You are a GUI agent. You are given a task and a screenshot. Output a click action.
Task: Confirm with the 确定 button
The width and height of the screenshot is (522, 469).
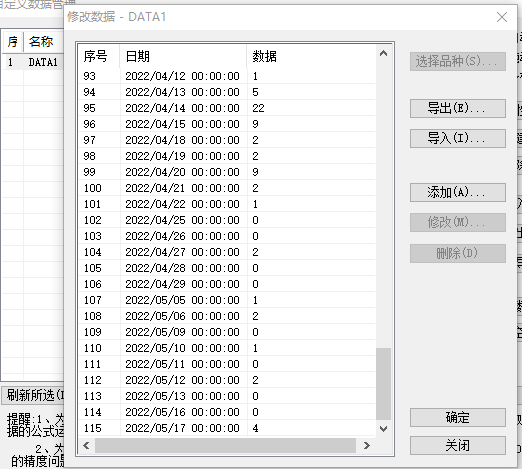pyautogui.click(x=457, y=417)
